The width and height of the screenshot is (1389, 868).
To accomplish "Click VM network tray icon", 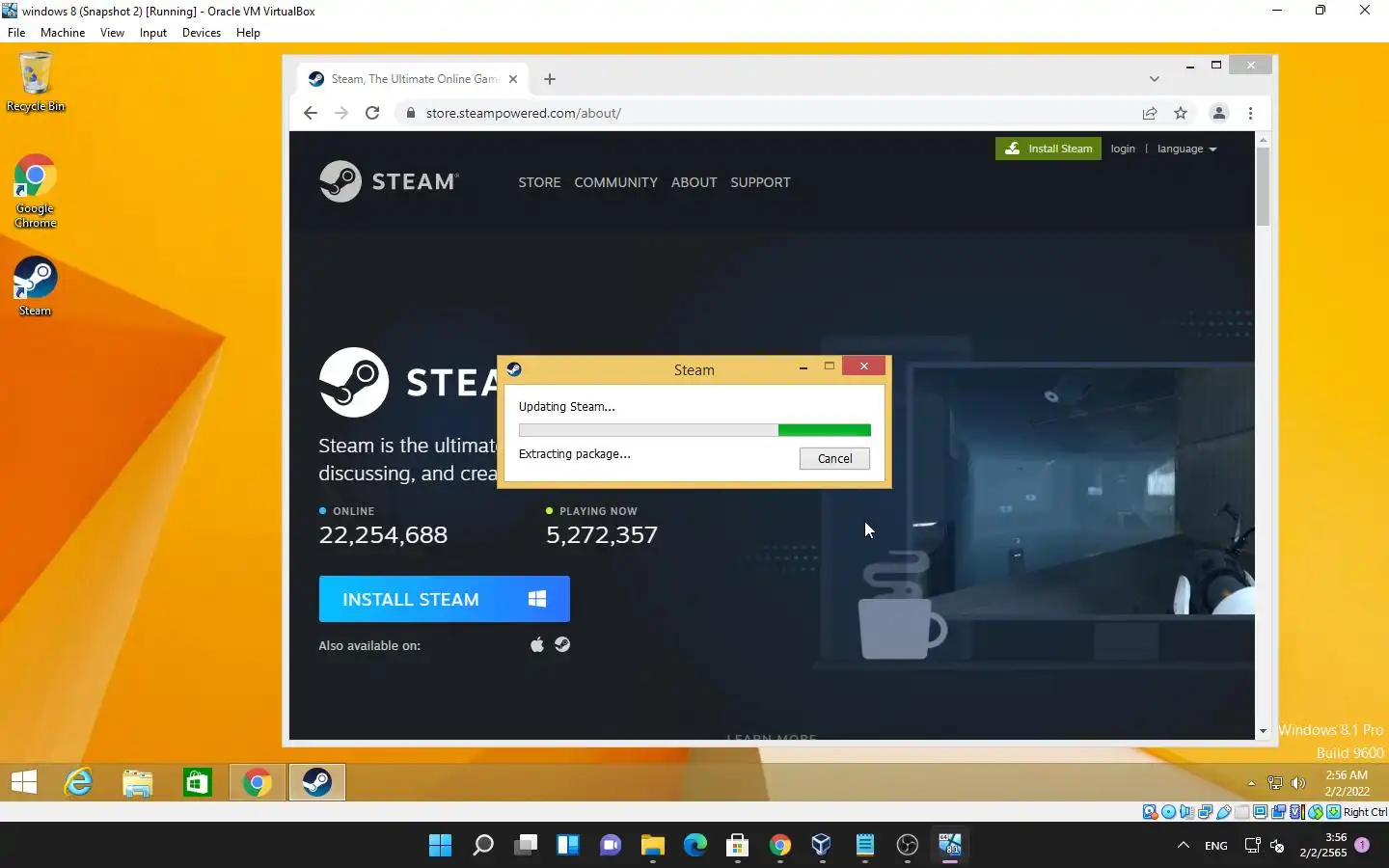I will (x=1275, y=783).
